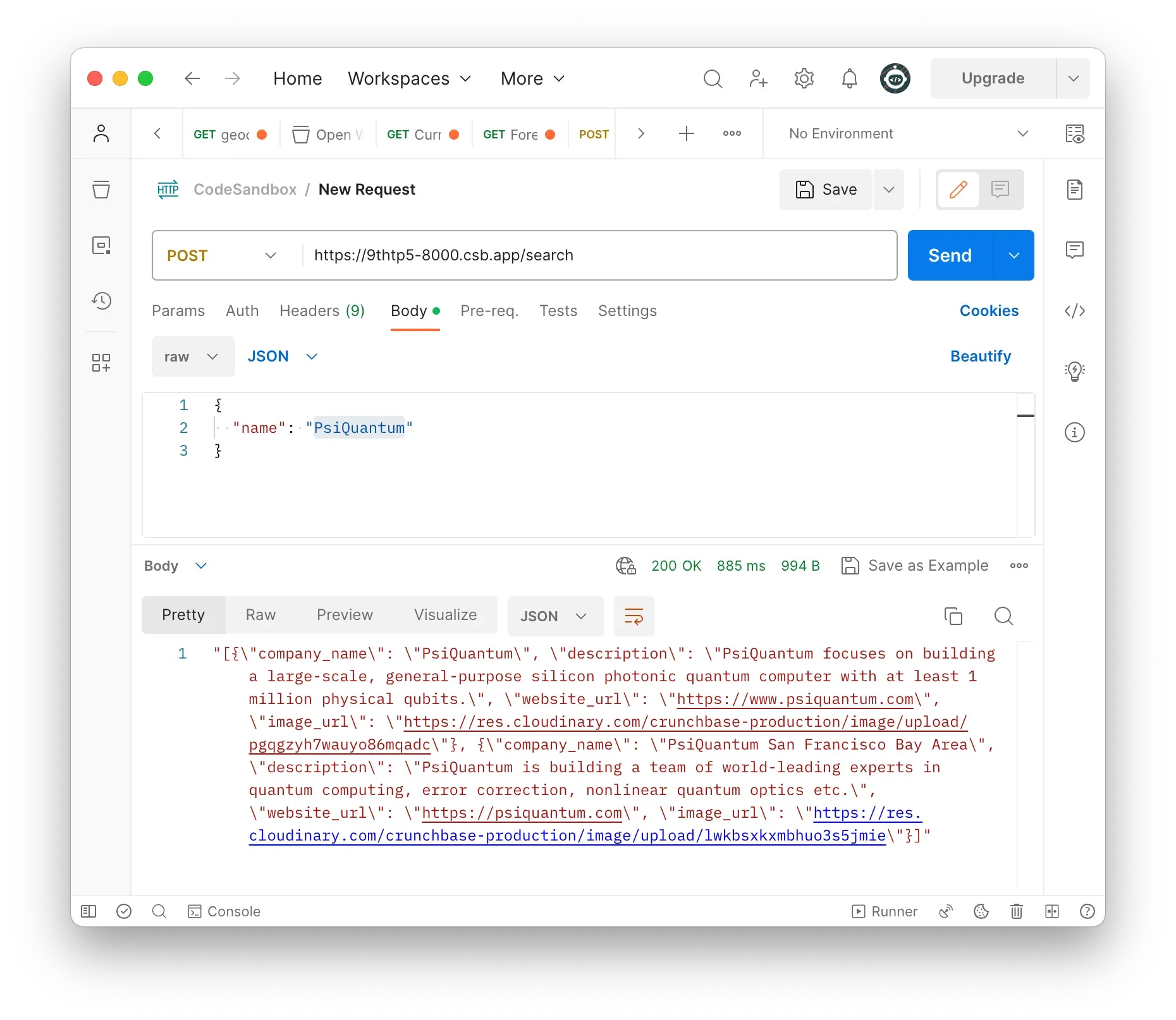Expand the POST method dropdown

(223, 255)
